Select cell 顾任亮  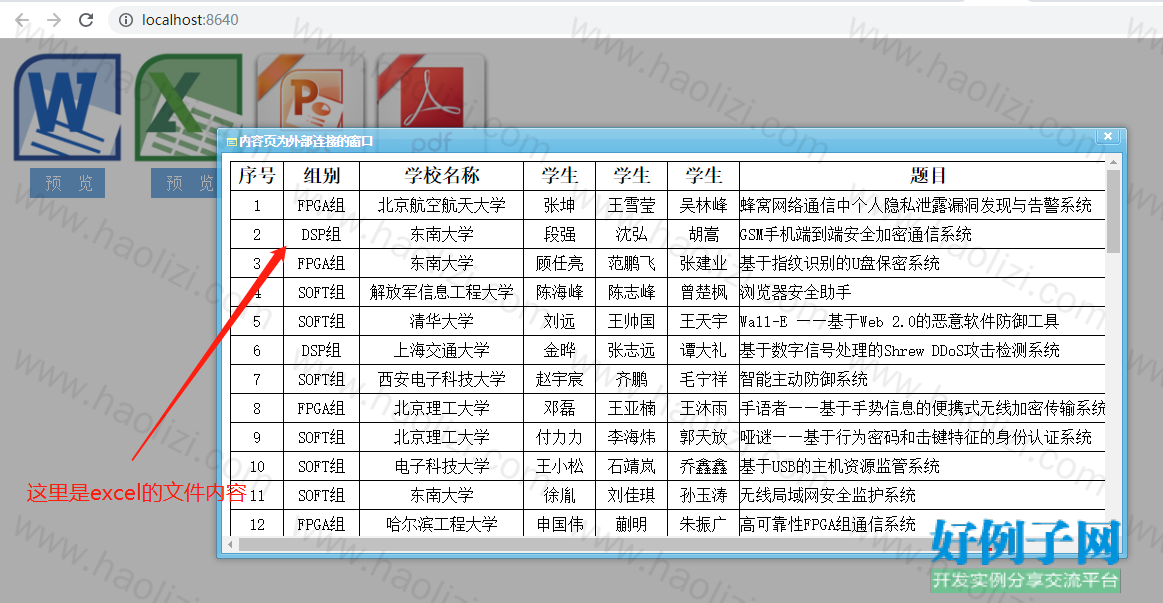point(559,263)
